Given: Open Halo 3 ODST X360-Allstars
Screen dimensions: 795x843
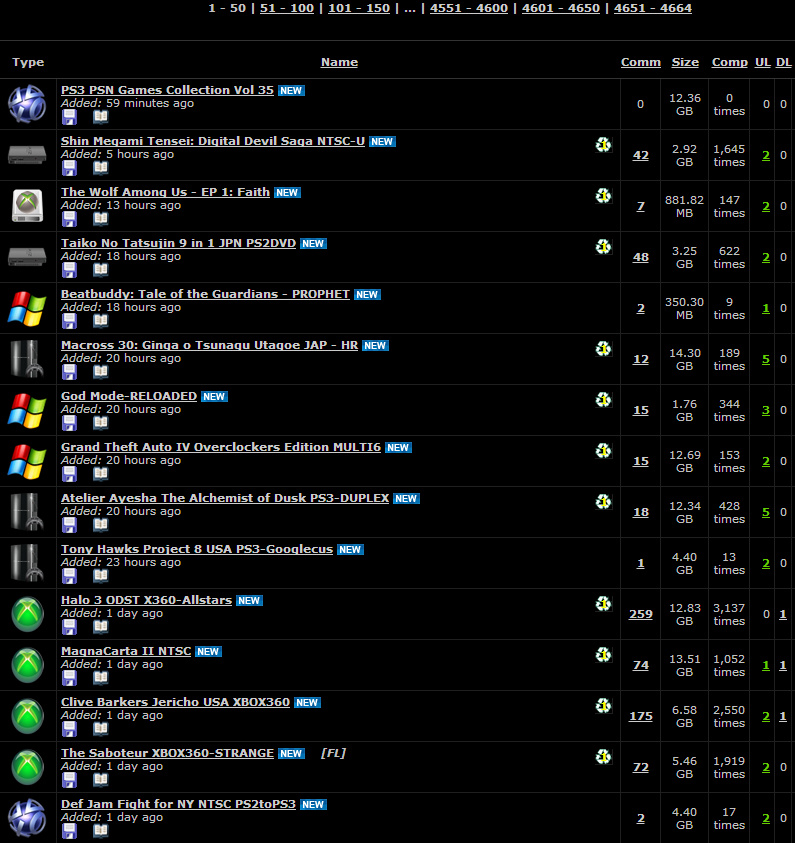Looking at the screenshot, I should pos(146,600).
